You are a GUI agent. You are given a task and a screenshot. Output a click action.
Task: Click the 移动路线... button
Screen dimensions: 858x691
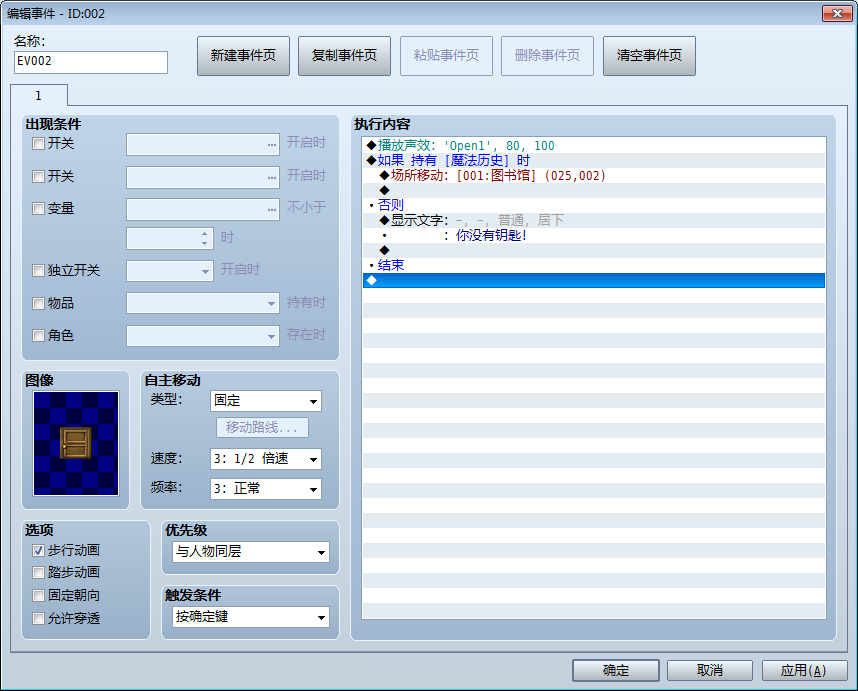point(262,427)
